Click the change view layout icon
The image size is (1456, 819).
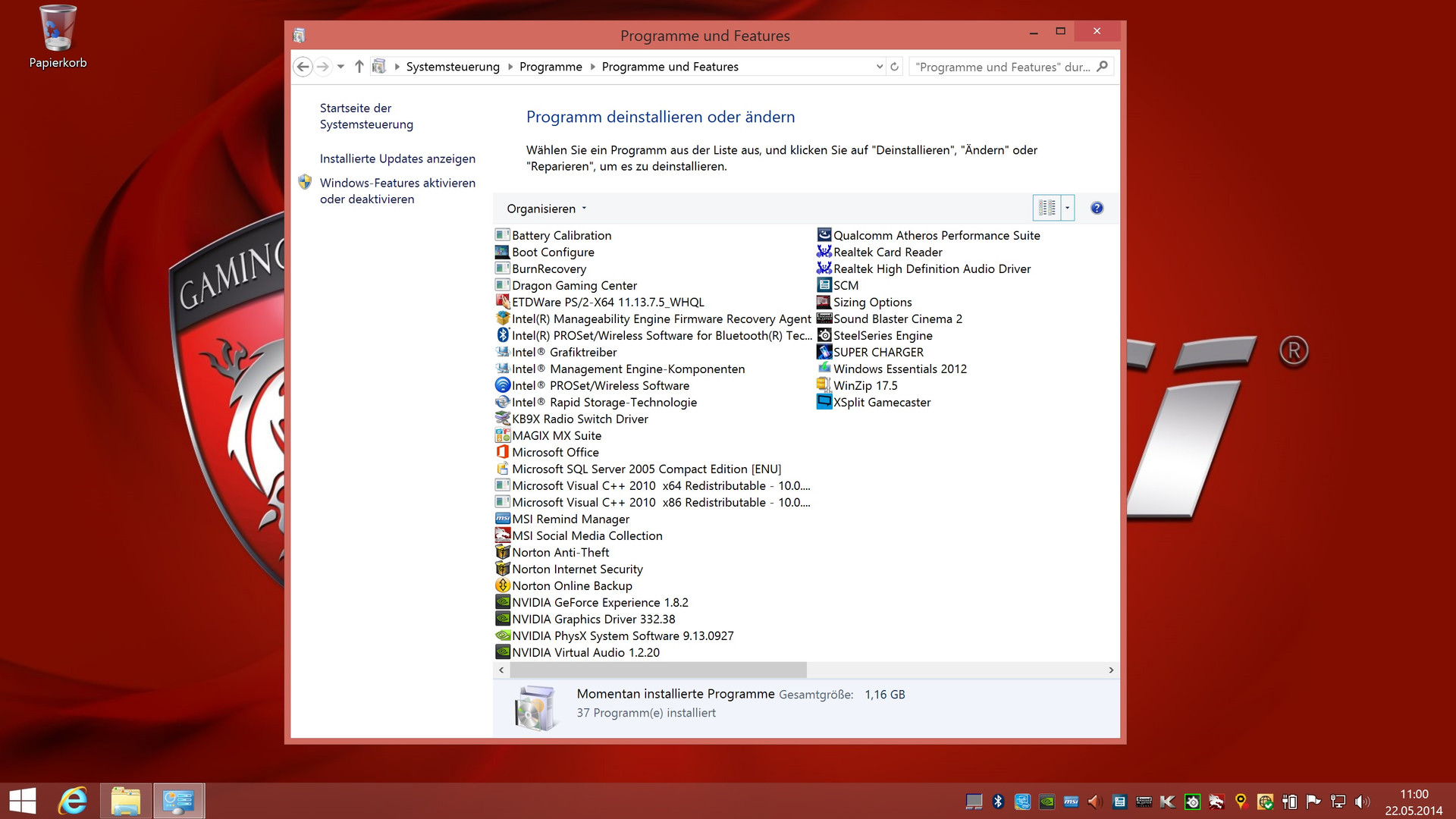tap(1046, 208)
